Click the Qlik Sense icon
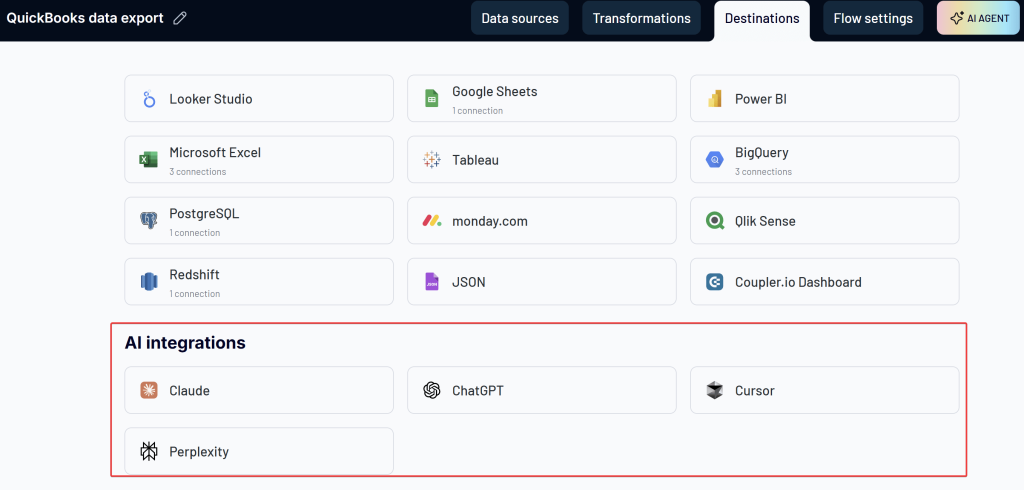The image size is (1024, 490). click(x=715, y=221)
